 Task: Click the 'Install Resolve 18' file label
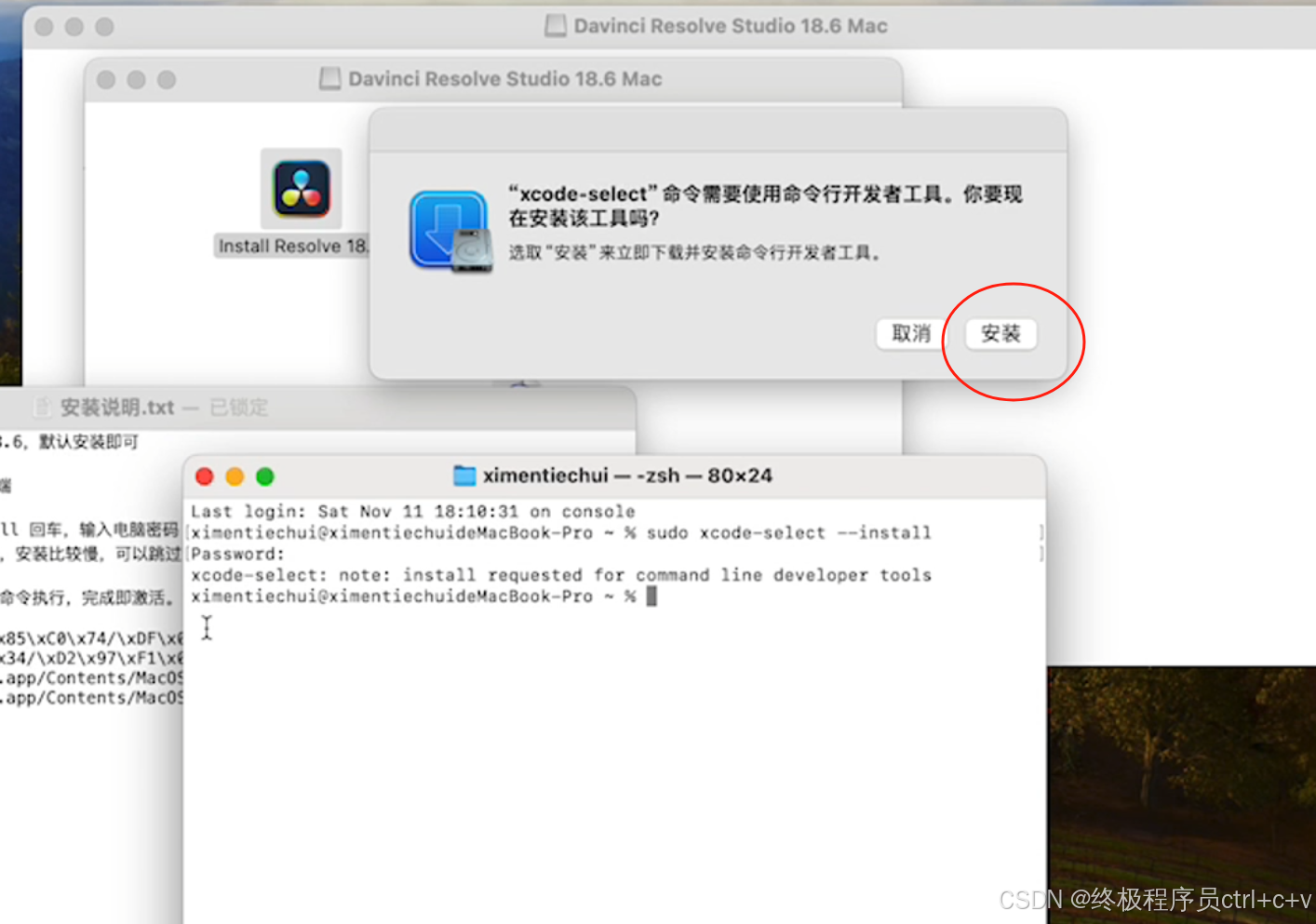(292, 247)
